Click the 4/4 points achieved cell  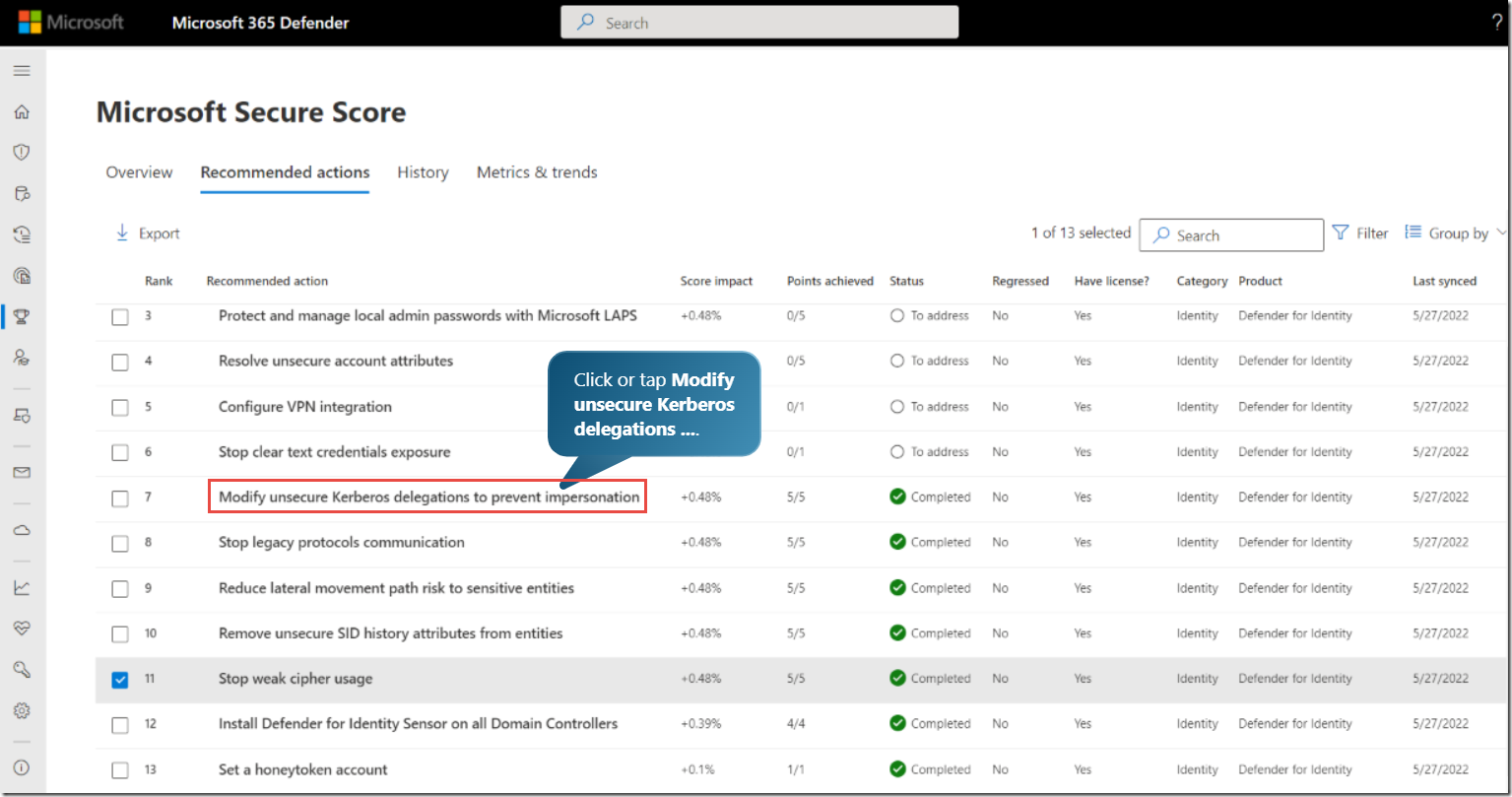[x=796, y=723]
